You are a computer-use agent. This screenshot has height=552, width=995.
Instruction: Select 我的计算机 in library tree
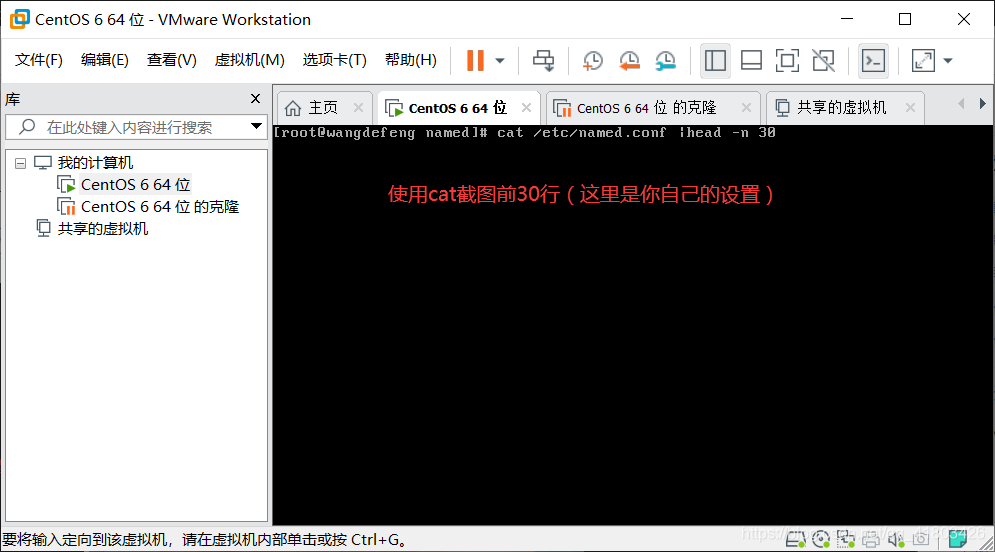95,163
